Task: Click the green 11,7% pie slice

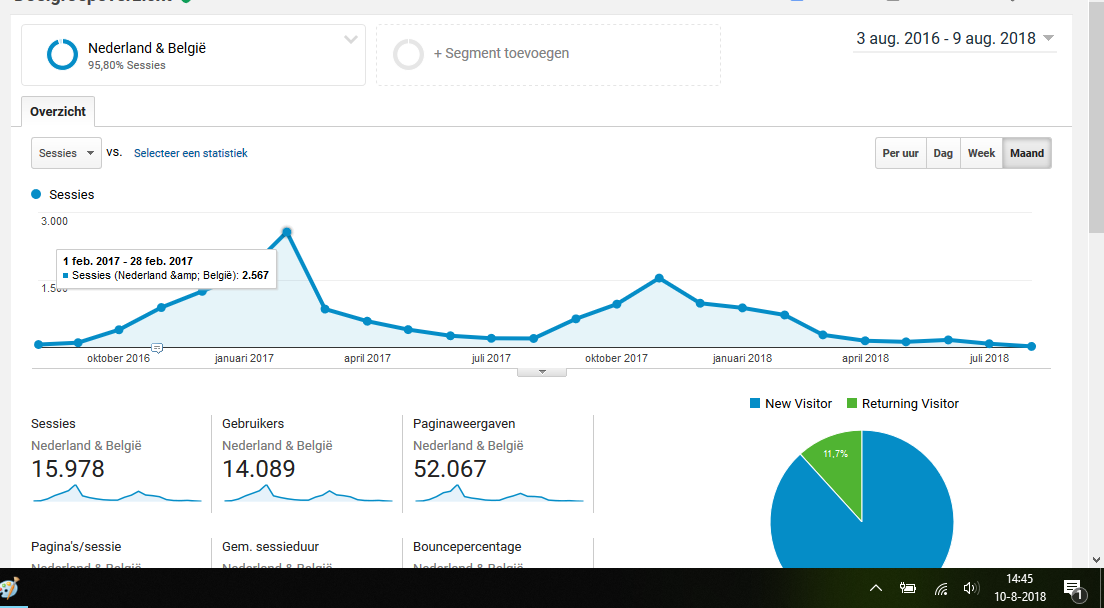Action: tap(838, 466)
